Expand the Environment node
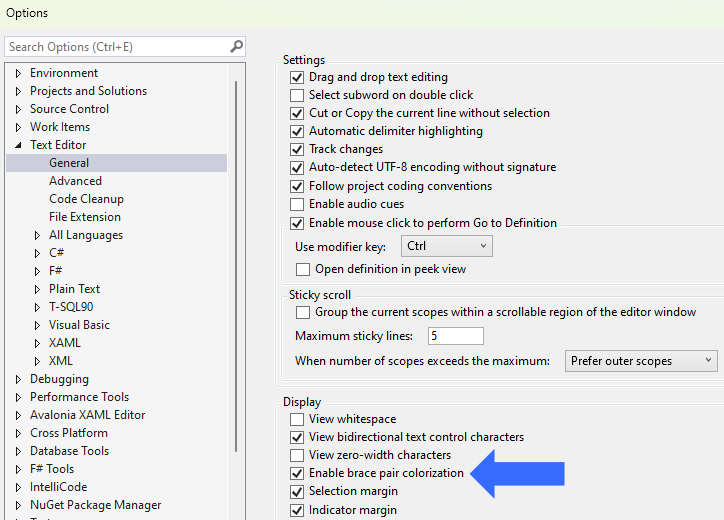Image resolution: width=724 pixels, height=520 pixels. [18, 73]
